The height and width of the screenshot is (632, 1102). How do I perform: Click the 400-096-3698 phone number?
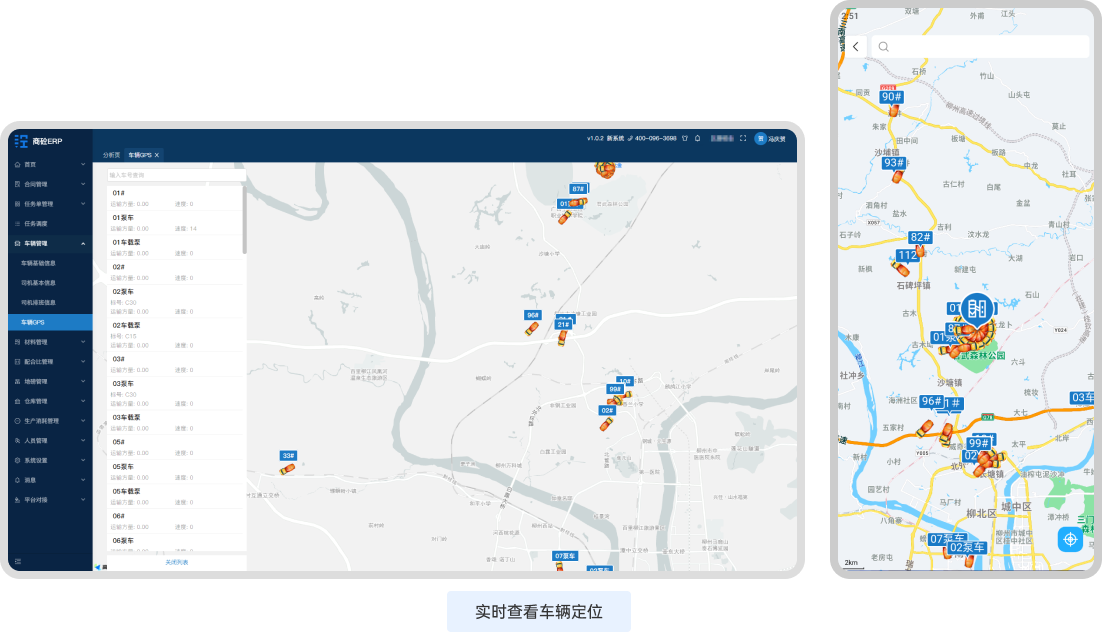[x=655, y=138]
